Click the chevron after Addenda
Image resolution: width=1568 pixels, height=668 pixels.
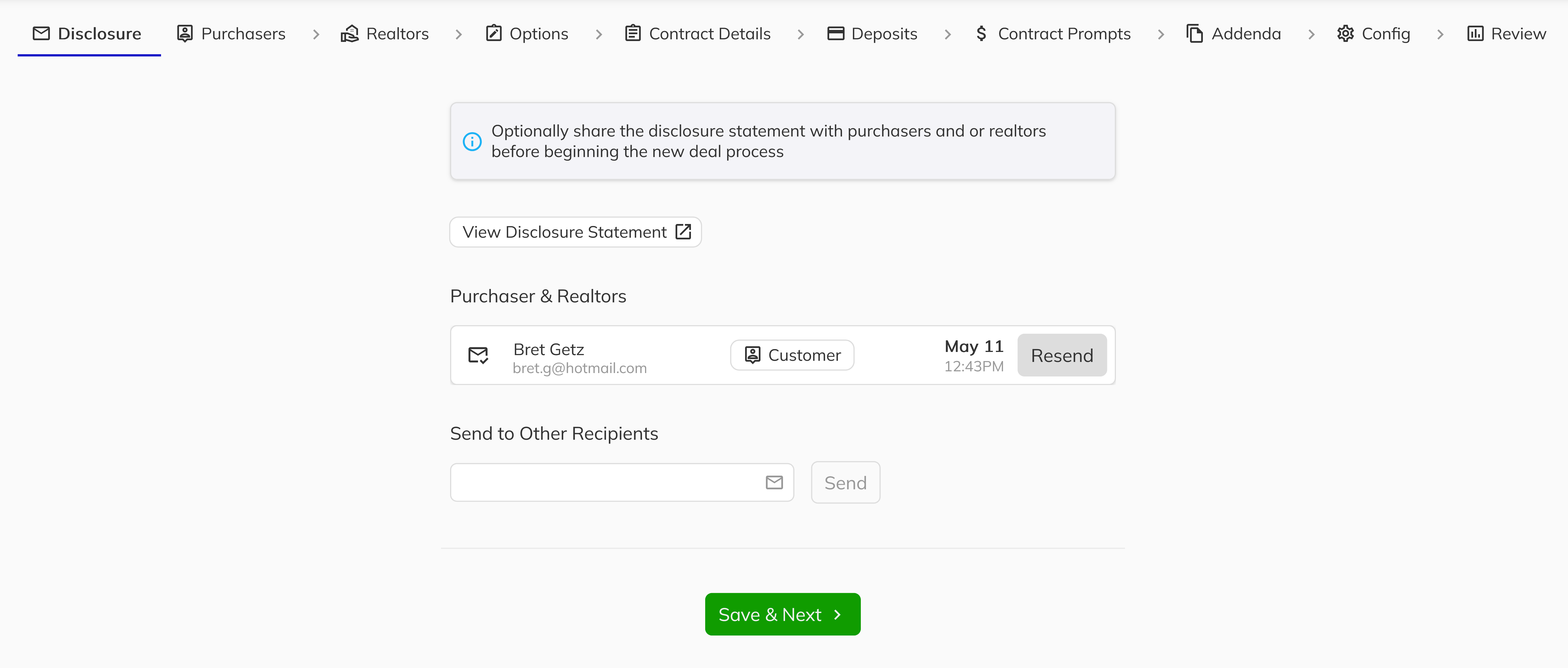coord(1312,35)
